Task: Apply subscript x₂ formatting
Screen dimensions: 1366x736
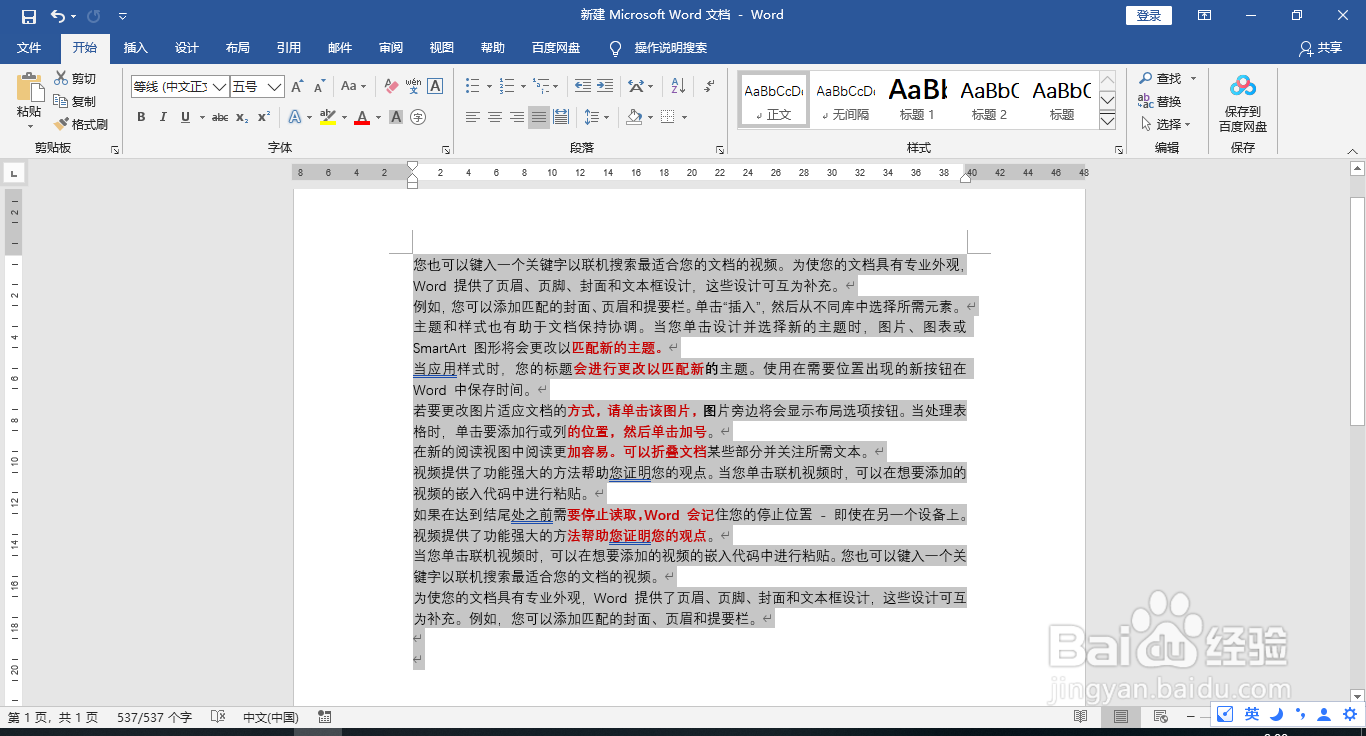Action: point(242,117)
